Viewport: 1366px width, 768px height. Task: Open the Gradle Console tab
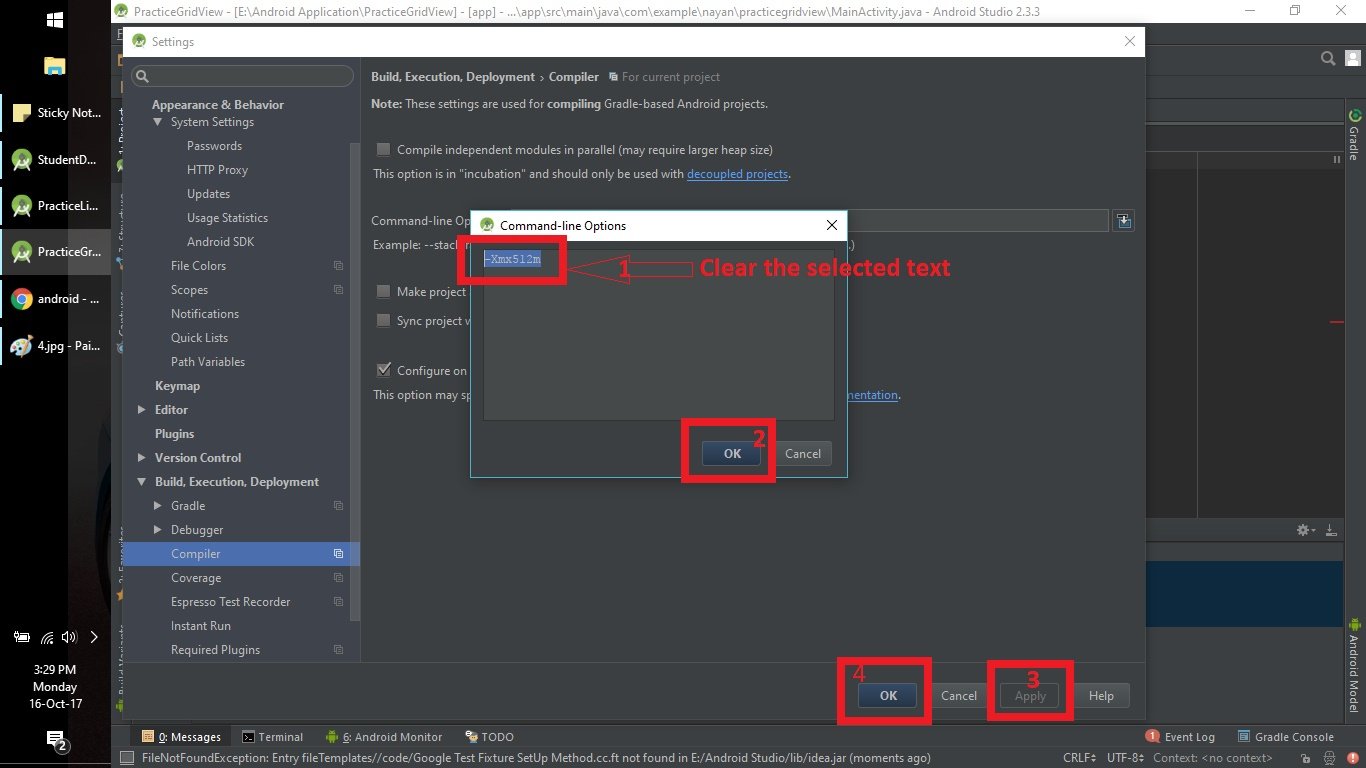click(x=1287, y=737)
